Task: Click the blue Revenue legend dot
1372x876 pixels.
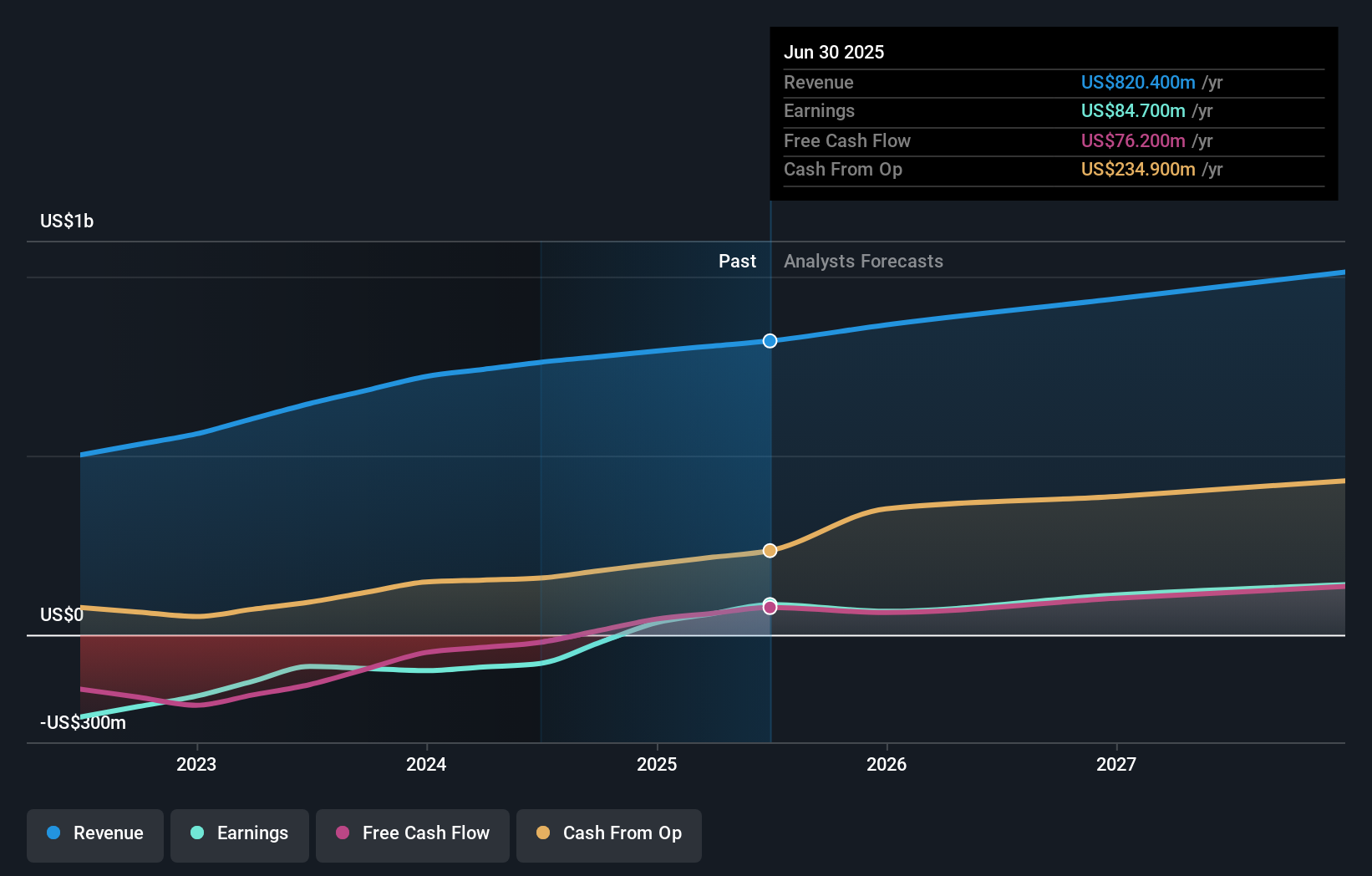Action: coord(53,833)
